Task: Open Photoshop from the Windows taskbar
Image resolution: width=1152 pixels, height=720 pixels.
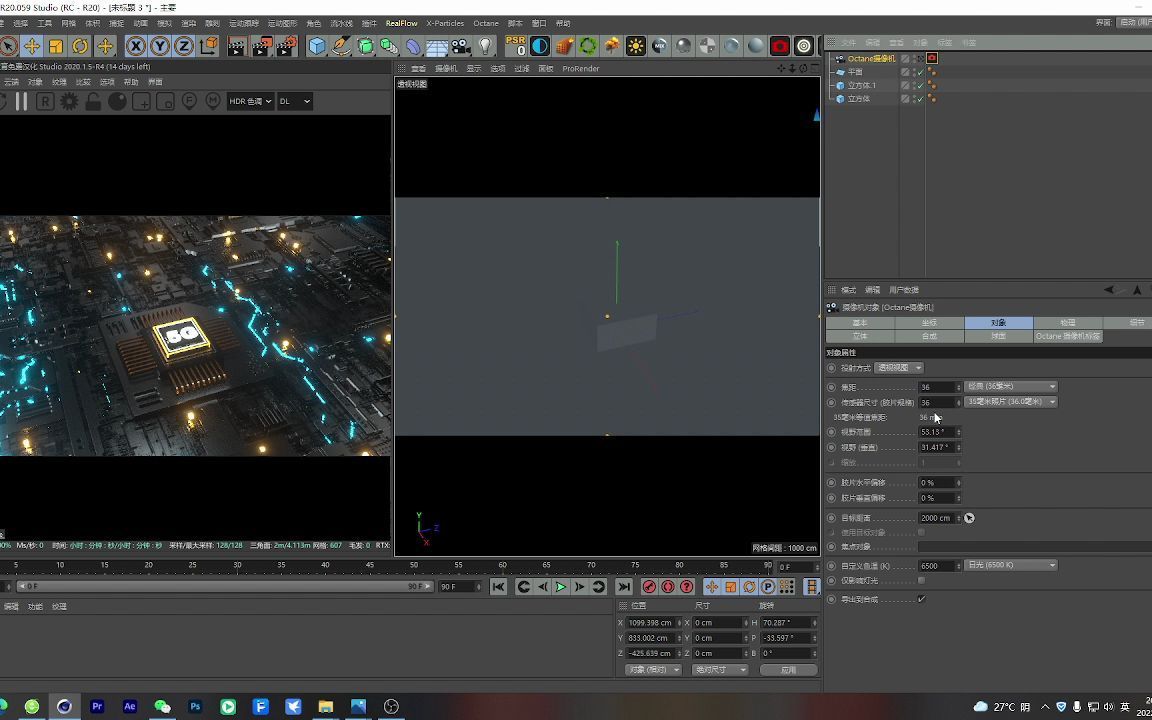Action: pos(194,706)
